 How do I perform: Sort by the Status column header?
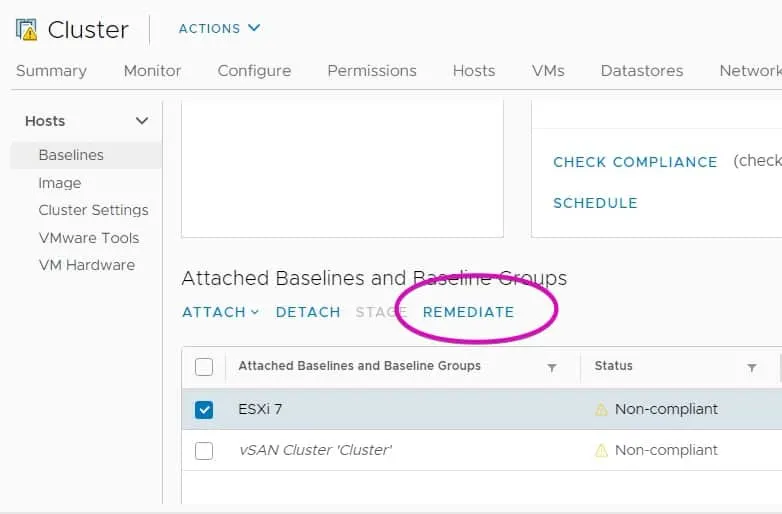click(x=613, y=366)
